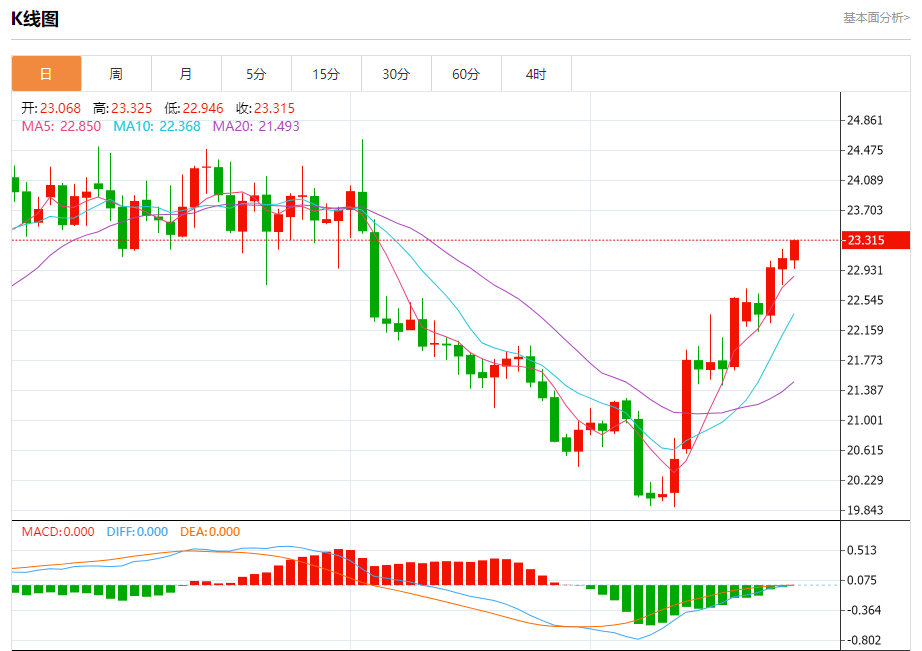Select the 日 daily chart tab
Image resolution: width=922 pixels, height=651 pixels.
[46, 74]
